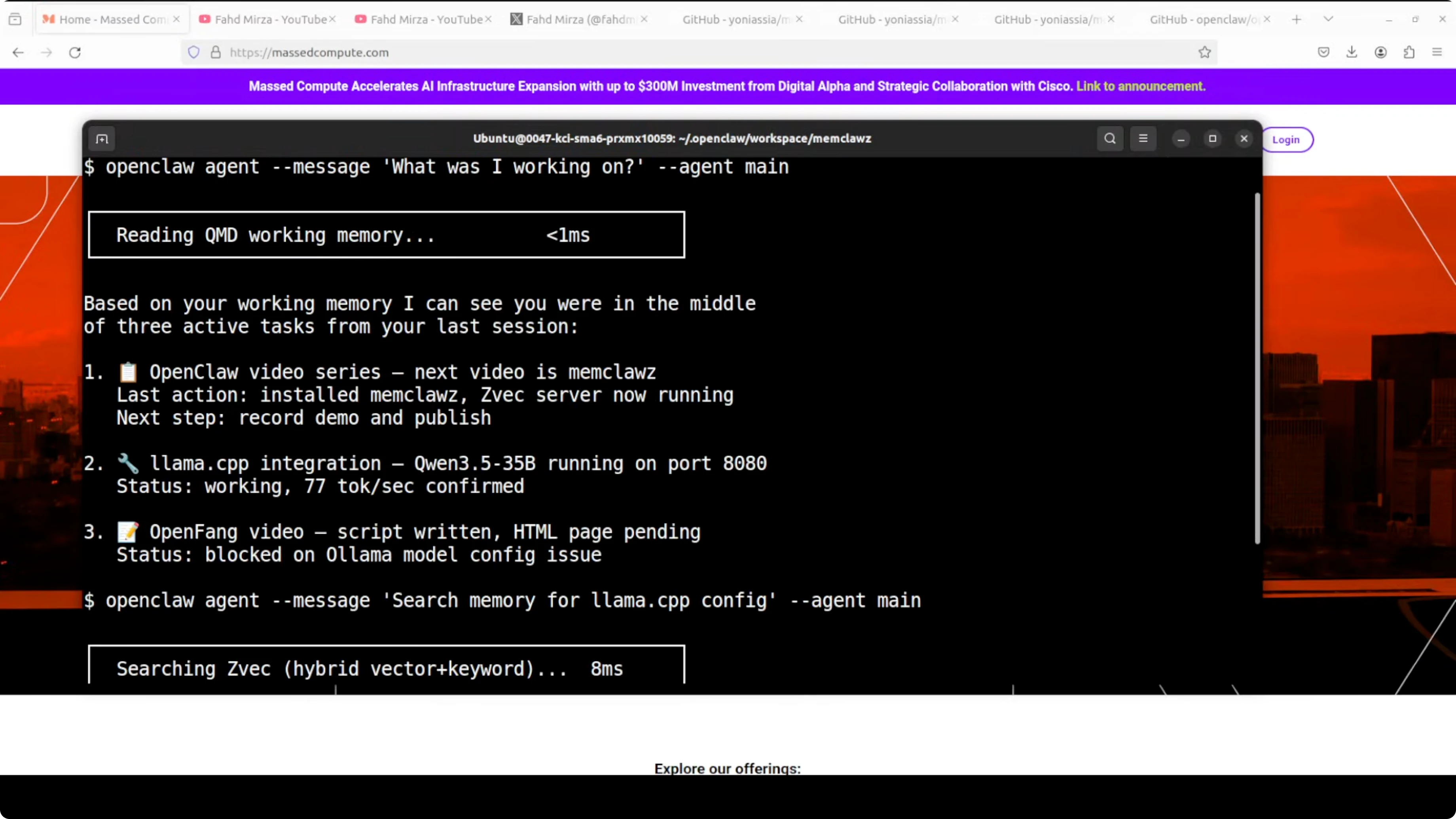
Task: Expand the list all tabs dropdown
Action: [1328, 19]
